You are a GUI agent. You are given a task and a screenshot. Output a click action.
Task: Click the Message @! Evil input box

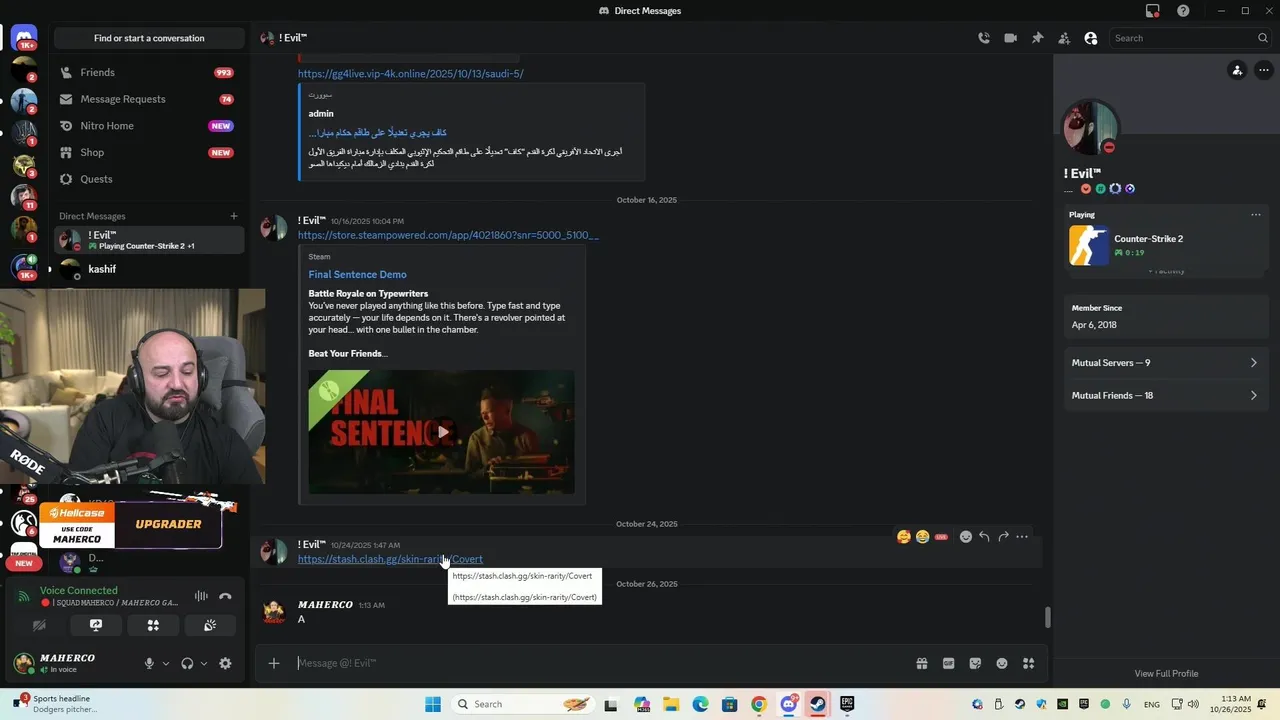click(x=600, y=663)
